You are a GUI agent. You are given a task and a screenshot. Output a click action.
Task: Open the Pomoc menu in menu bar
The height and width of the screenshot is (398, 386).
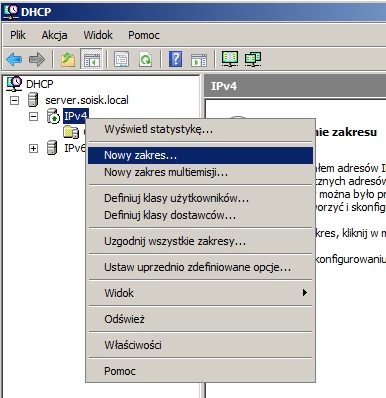[144, 35]
